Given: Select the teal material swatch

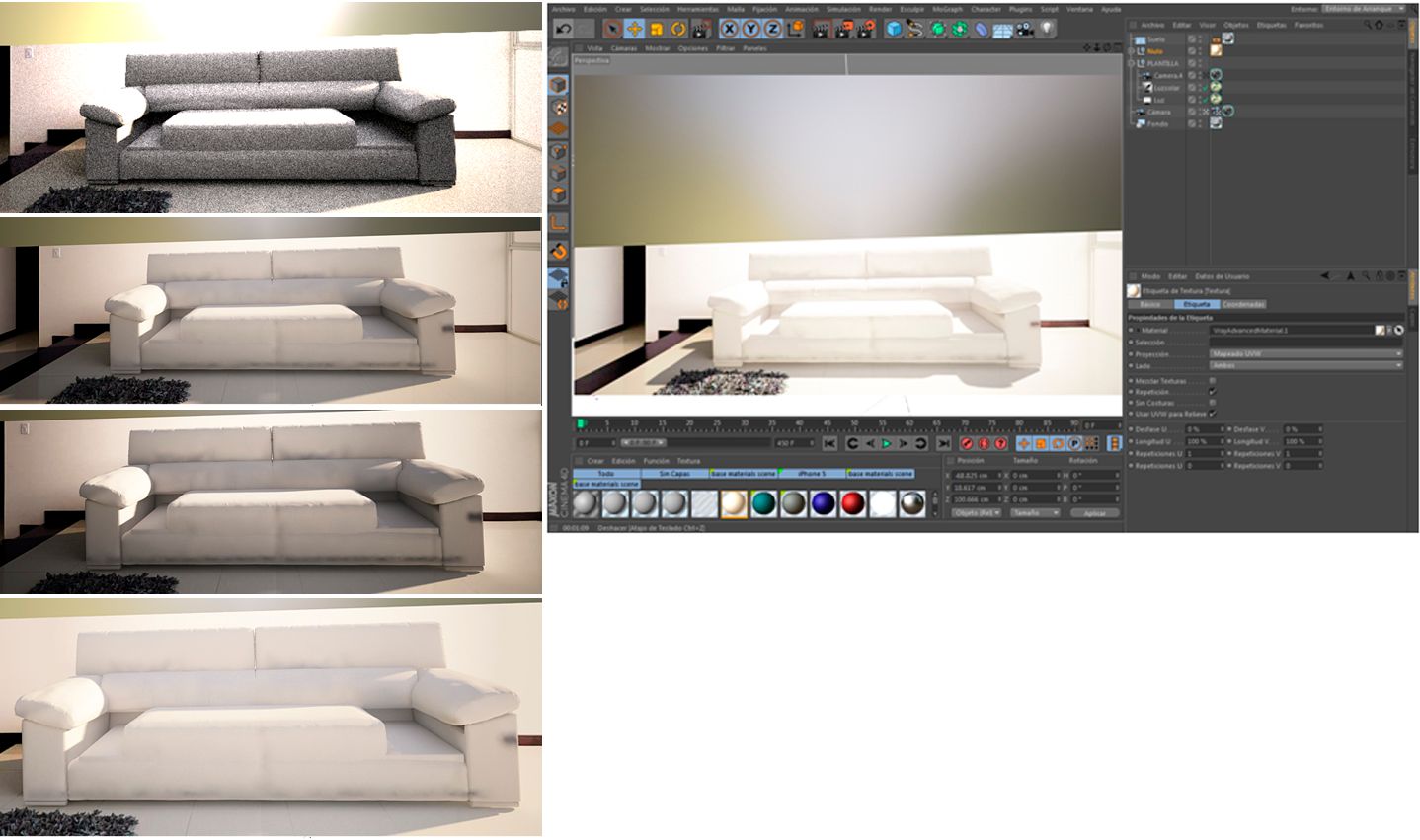Looking at the screenshot, I should pos(762,503).
